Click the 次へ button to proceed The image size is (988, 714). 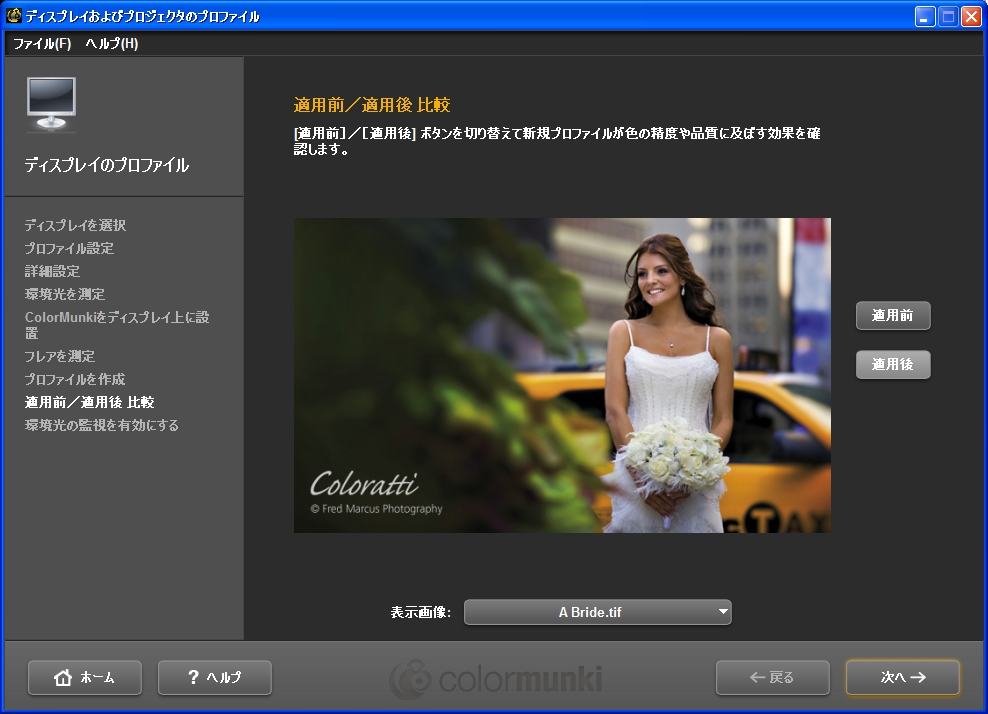pyautogui.click(x=902, y=677)
